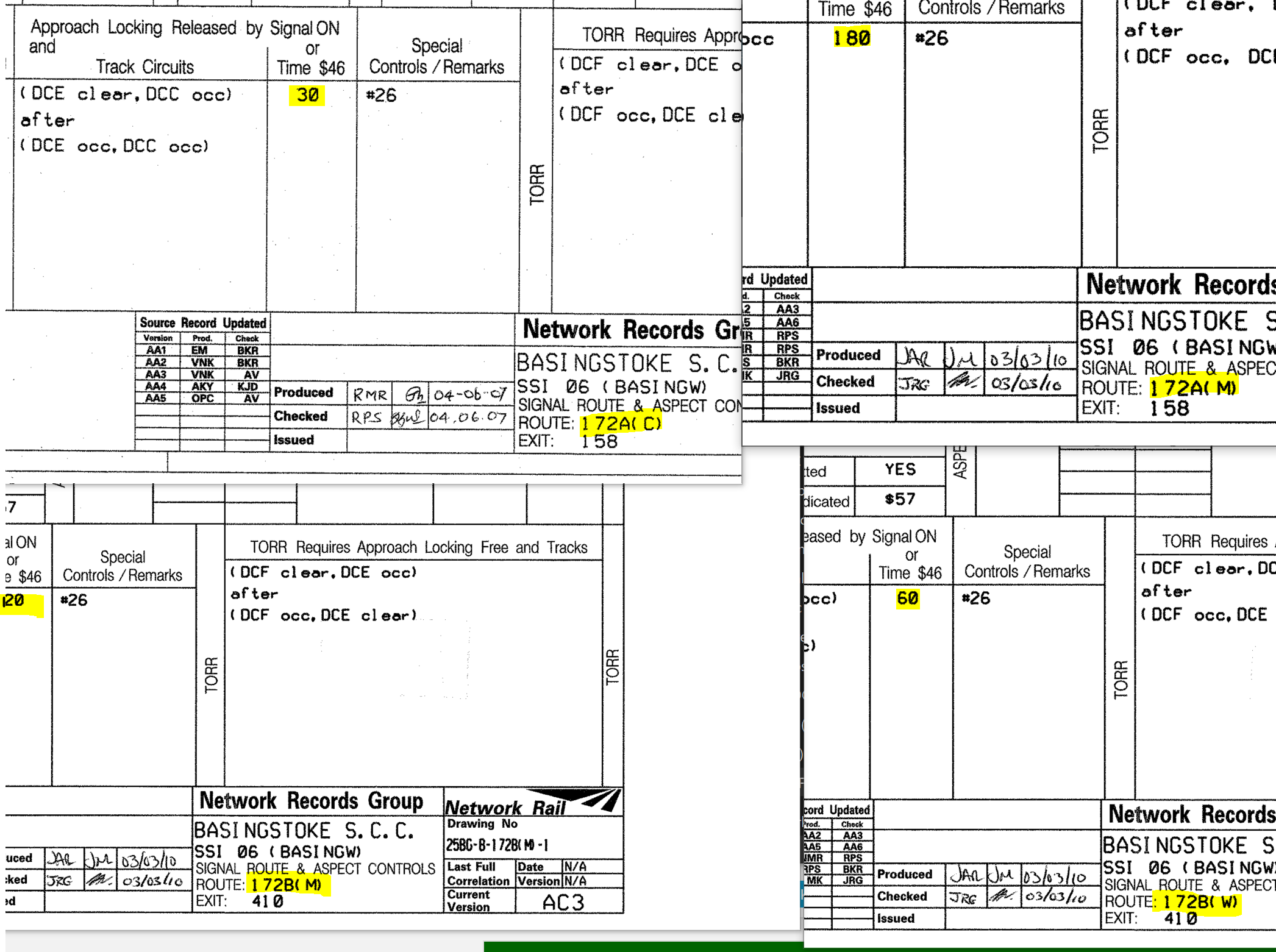Select highlighted route label 172A(C)
This screenshot has width=1276, height=952.
coord(621,423)
